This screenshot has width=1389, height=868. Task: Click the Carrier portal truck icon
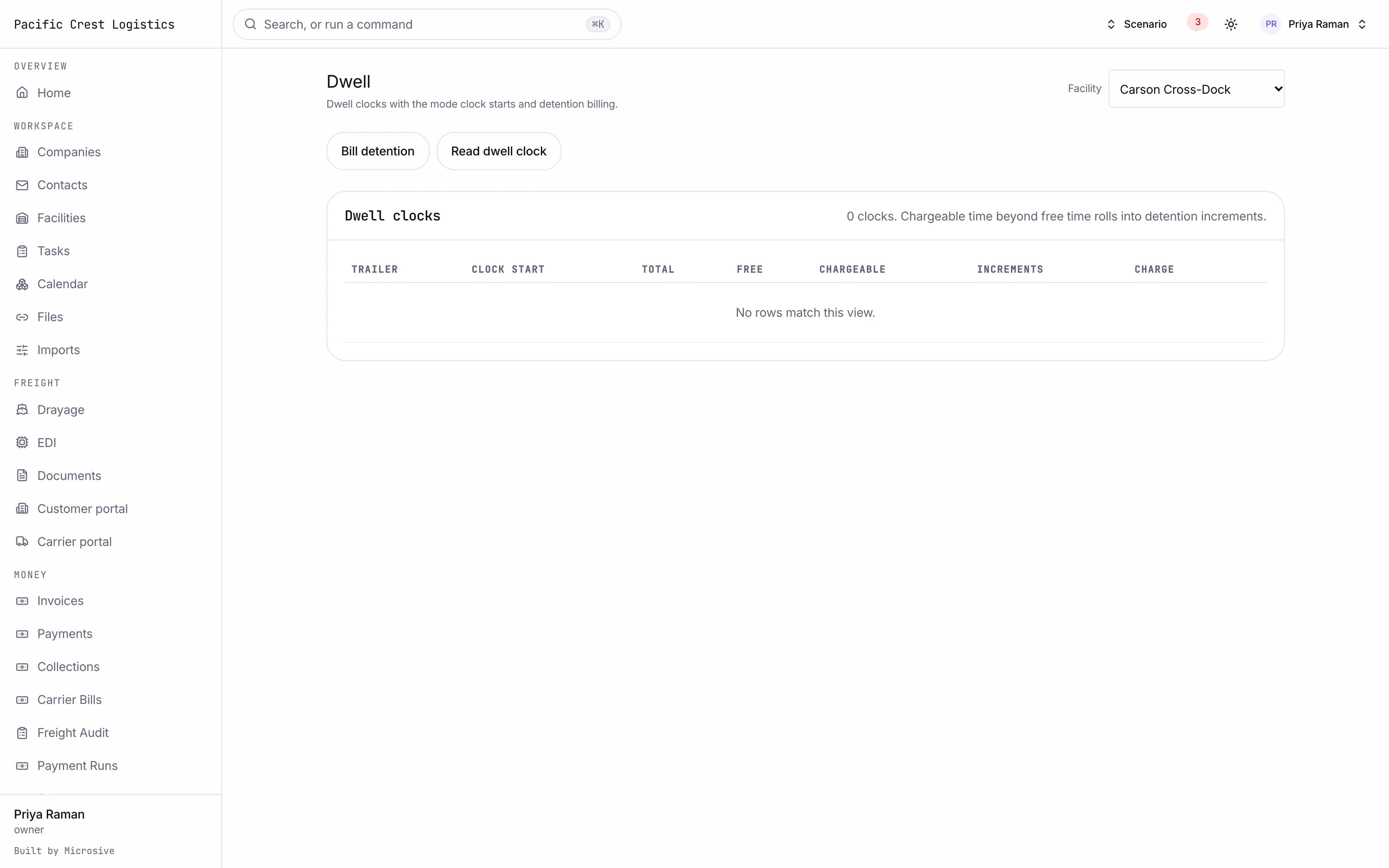click(22, 541)
